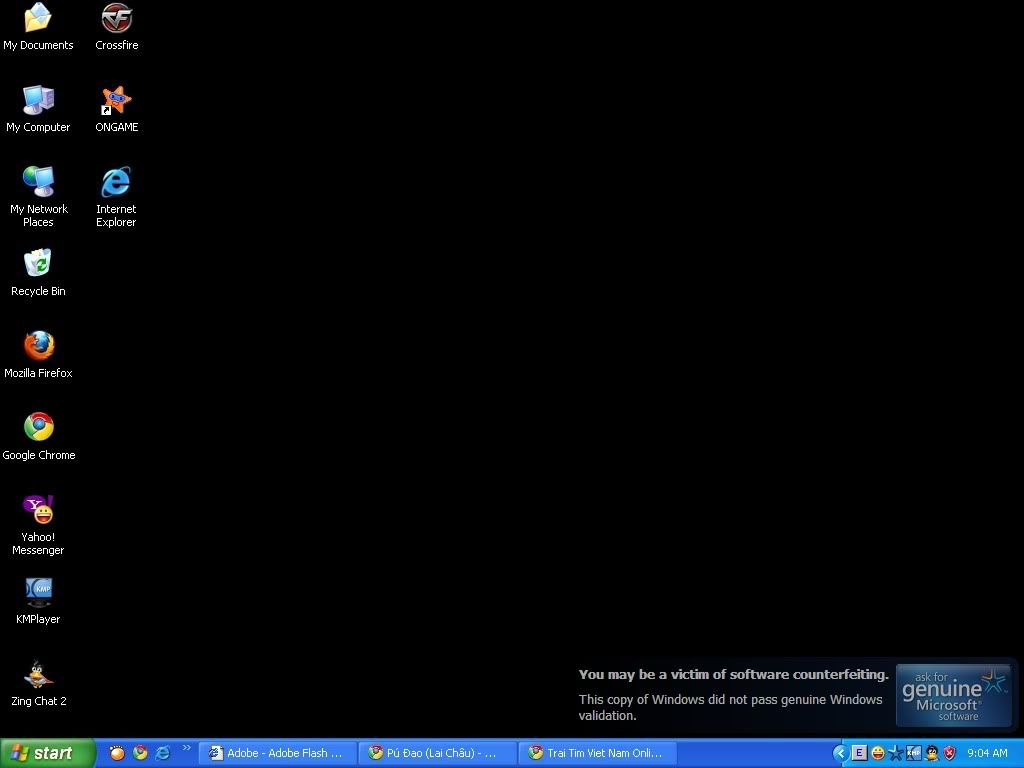Open My Documents desktop icon

point(39,27)
